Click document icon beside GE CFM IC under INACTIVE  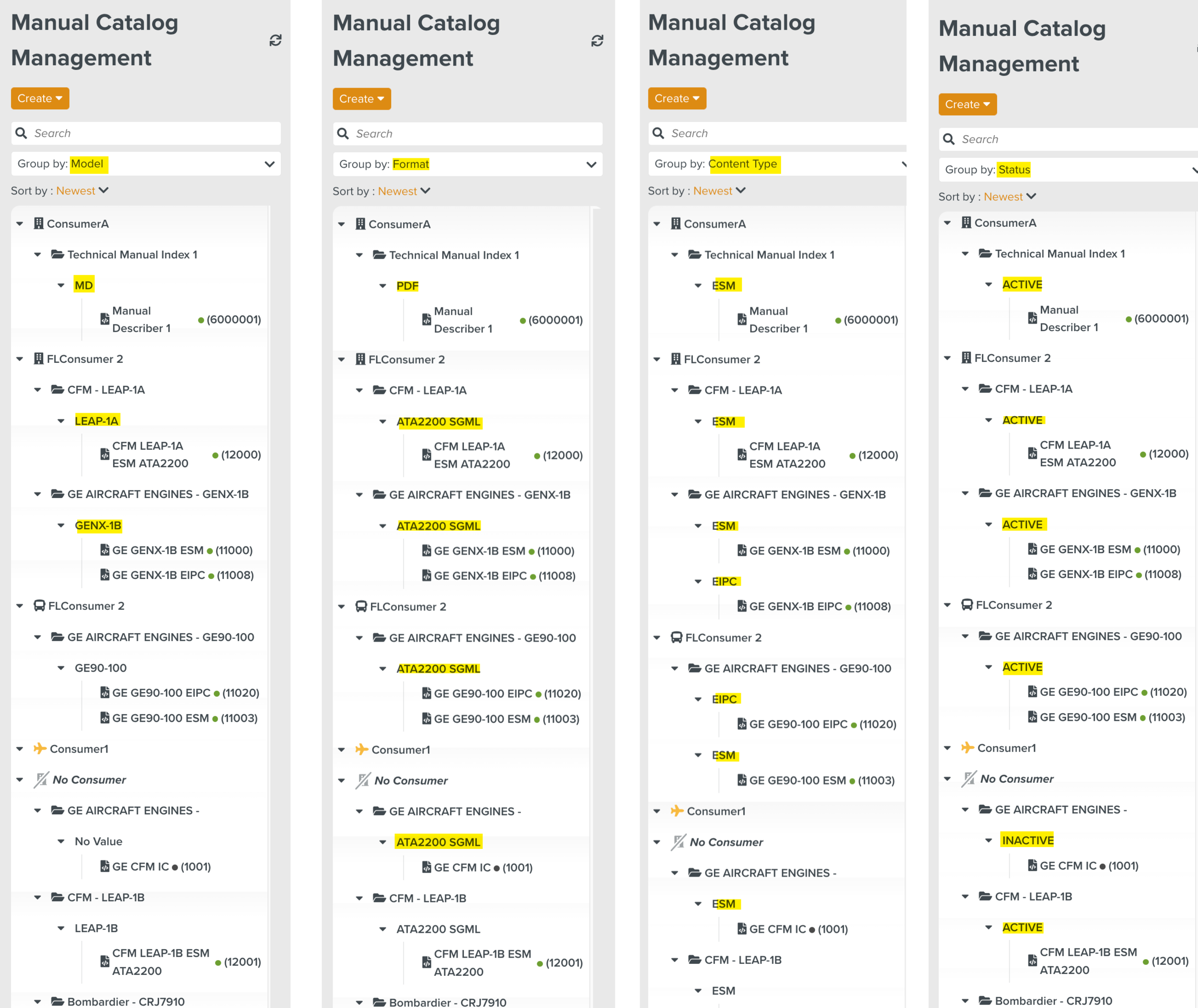click(1032, 865)
